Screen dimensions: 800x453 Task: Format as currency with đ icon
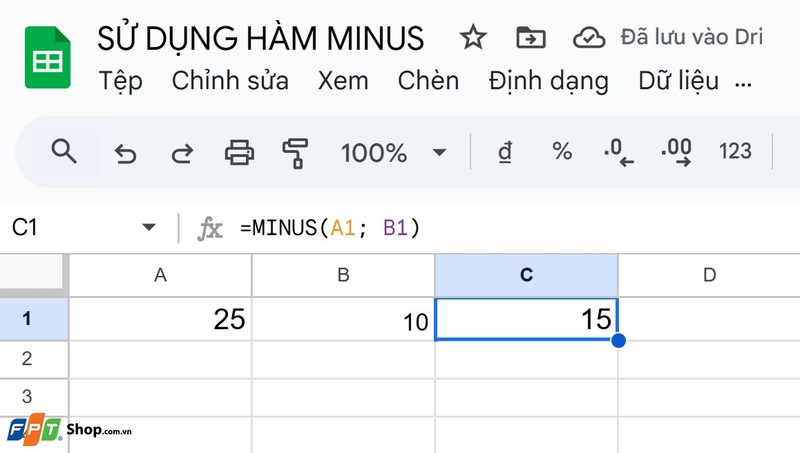(x=505, y=152)
